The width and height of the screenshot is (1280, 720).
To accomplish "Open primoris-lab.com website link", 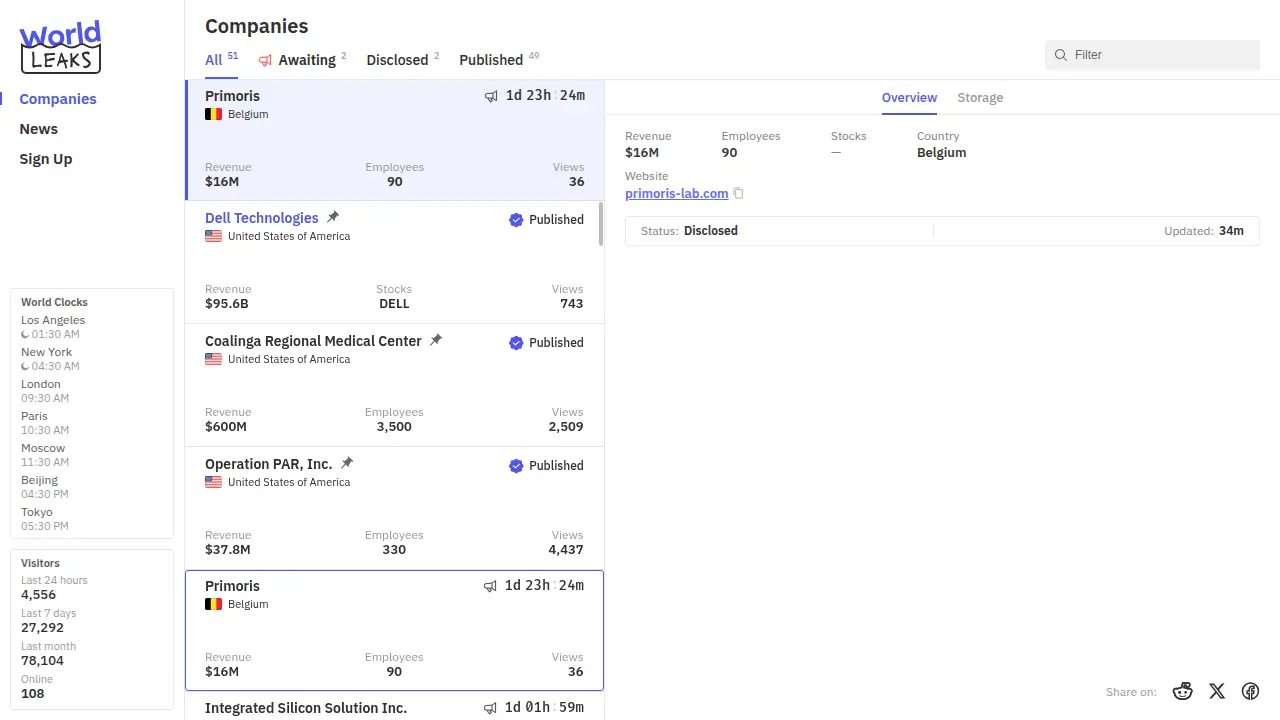I will (676, 194).
